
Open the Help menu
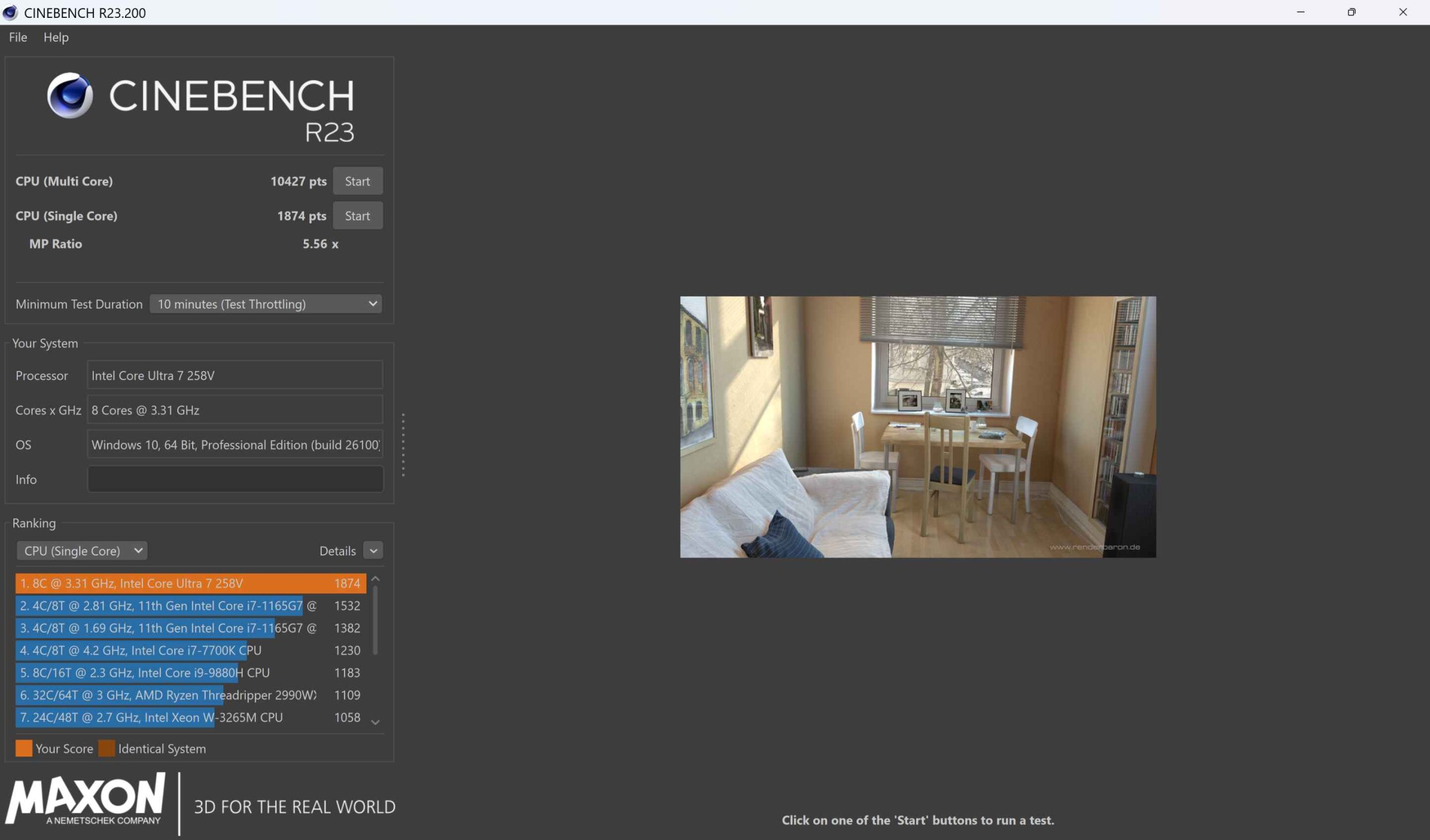[x=56, y=37]
